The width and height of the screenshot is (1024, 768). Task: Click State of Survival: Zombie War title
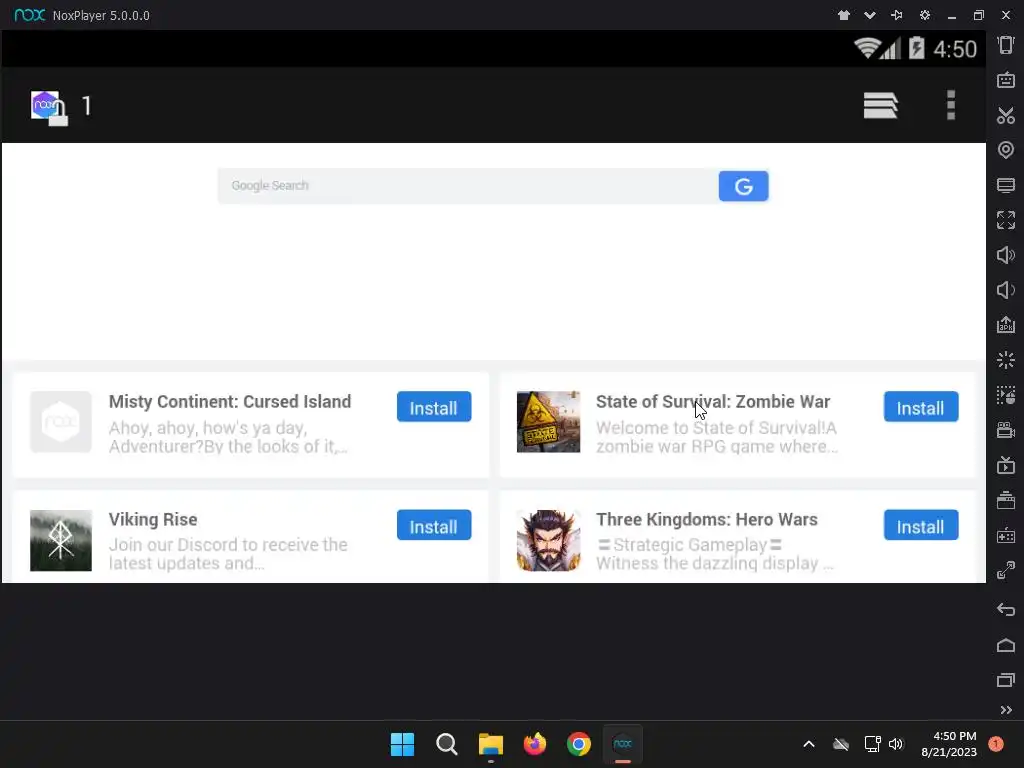(712, 402)
